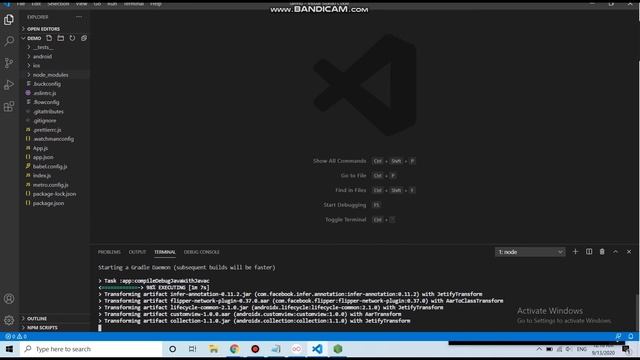Open Windows Start menu
The width and height of the screenshot is (640, 360).
9,349
